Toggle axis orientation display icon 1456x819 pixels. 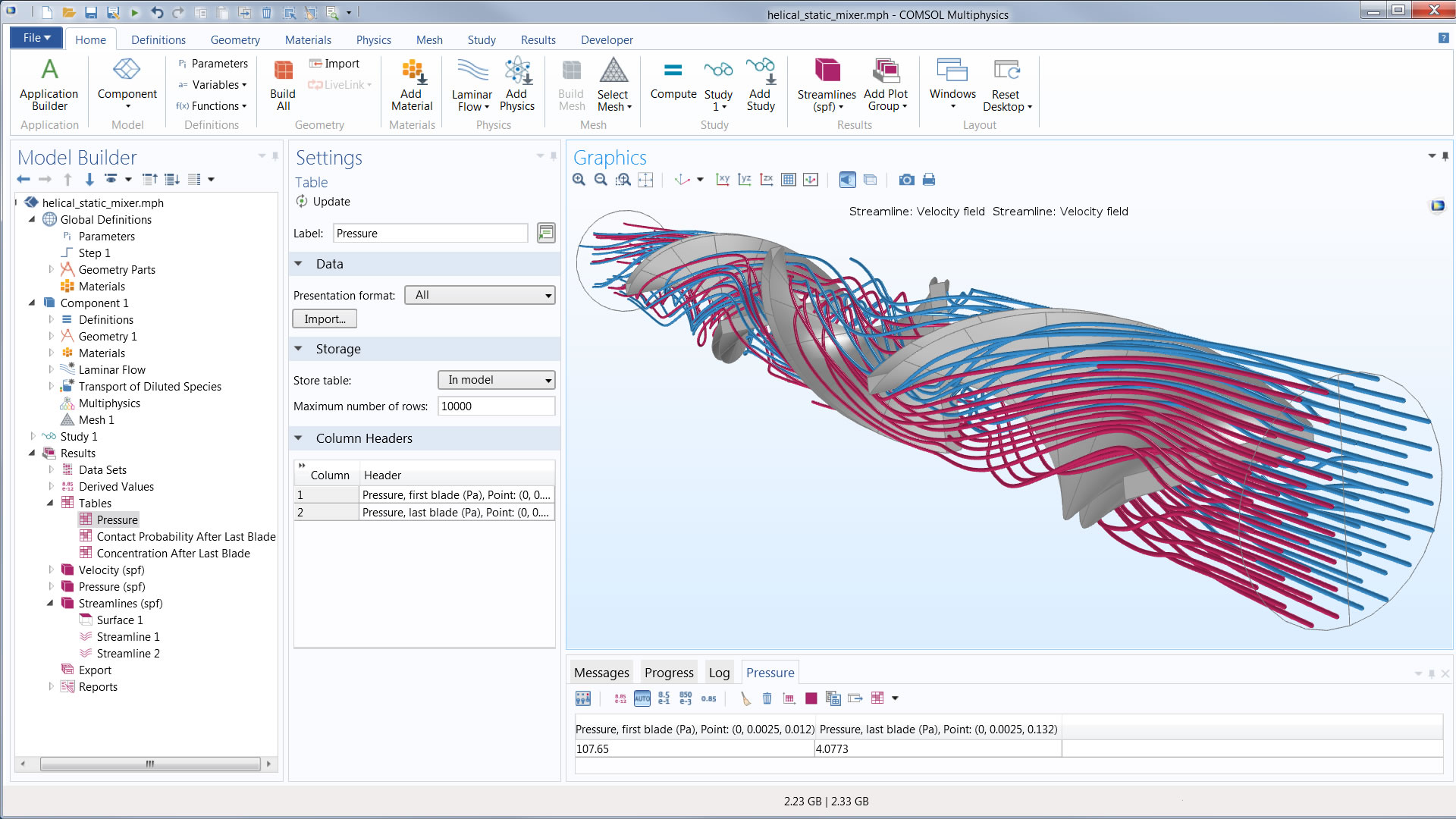click(811, 180)
